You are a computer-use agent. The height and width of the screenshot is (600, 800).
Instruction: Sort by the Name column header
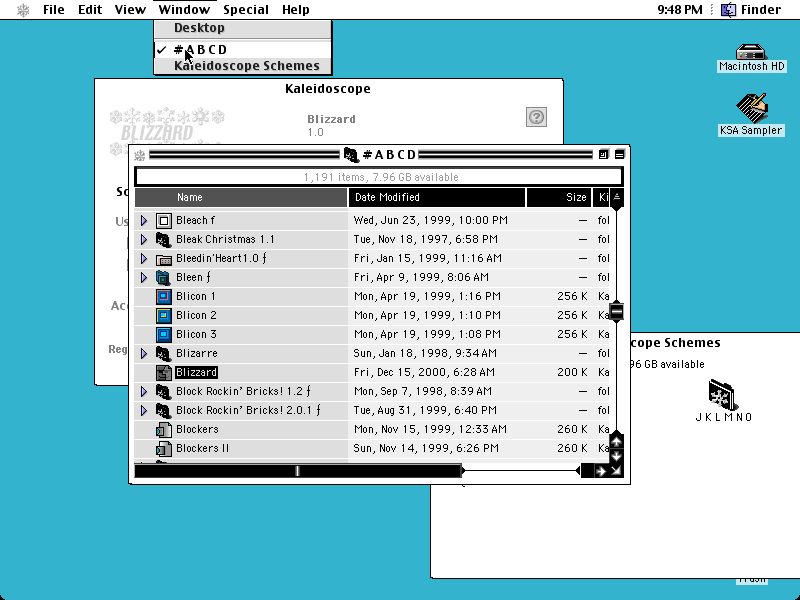[241, 197]
